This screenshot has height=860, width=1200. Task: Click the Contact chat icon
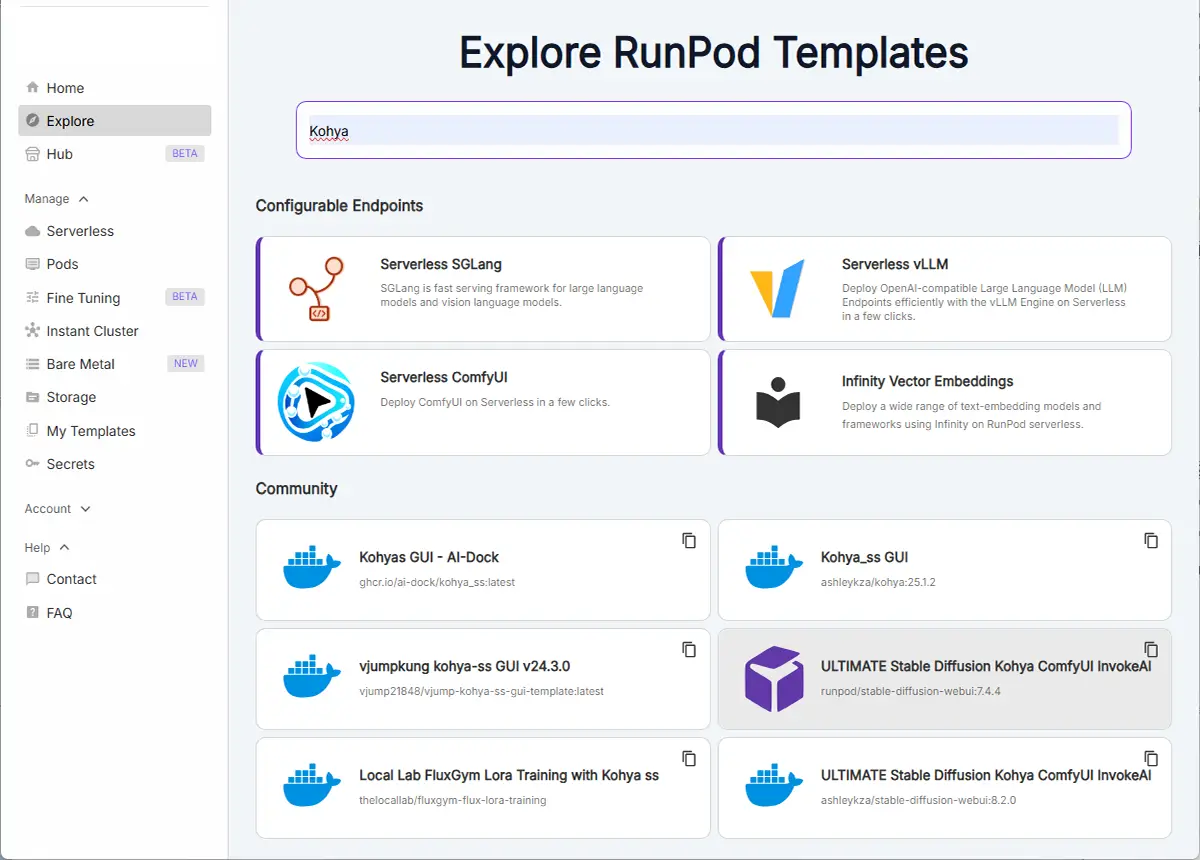pos(33,579)
